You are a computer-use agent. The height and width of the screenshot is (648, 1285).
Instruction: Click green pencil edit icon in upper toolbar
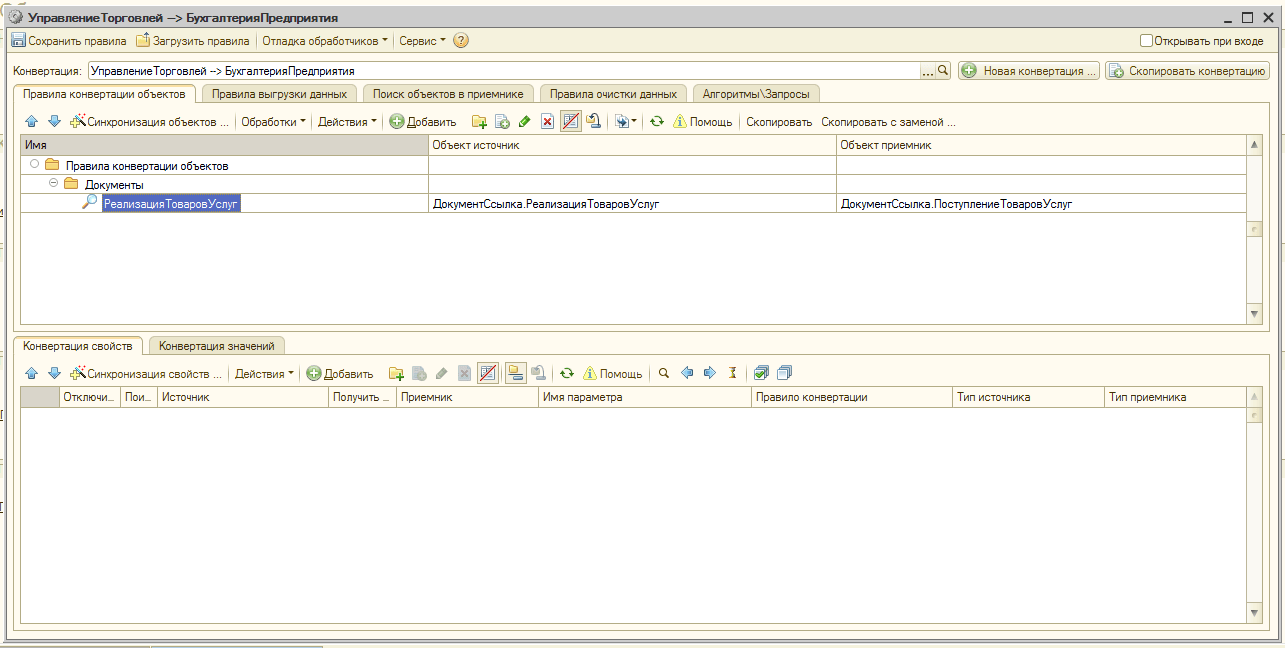524,121
